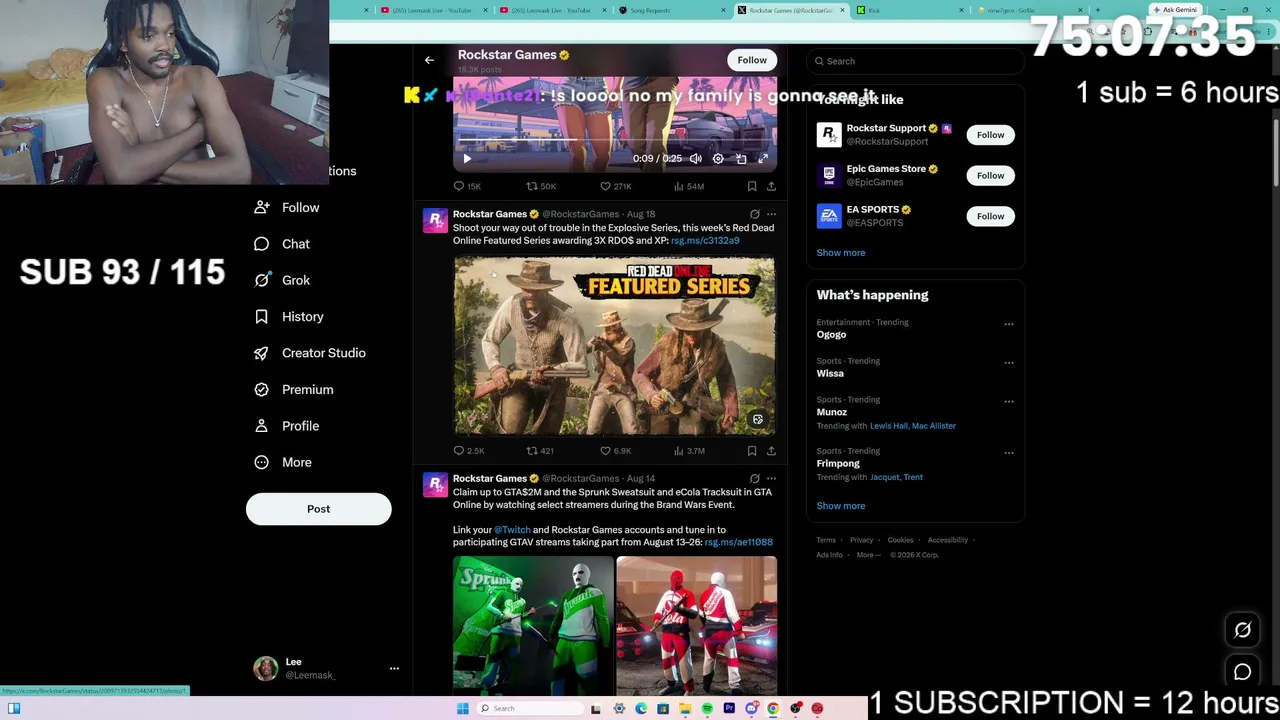Open the Terms link in footer

pyautogui.click(x=826, y=540)
